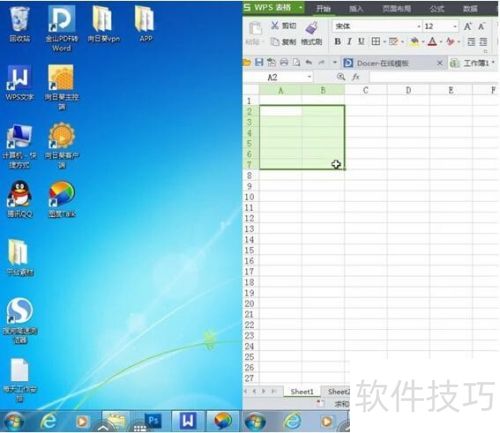The image size is (500, 433).
Task: Select column D header
Action: tap(408, 90)
